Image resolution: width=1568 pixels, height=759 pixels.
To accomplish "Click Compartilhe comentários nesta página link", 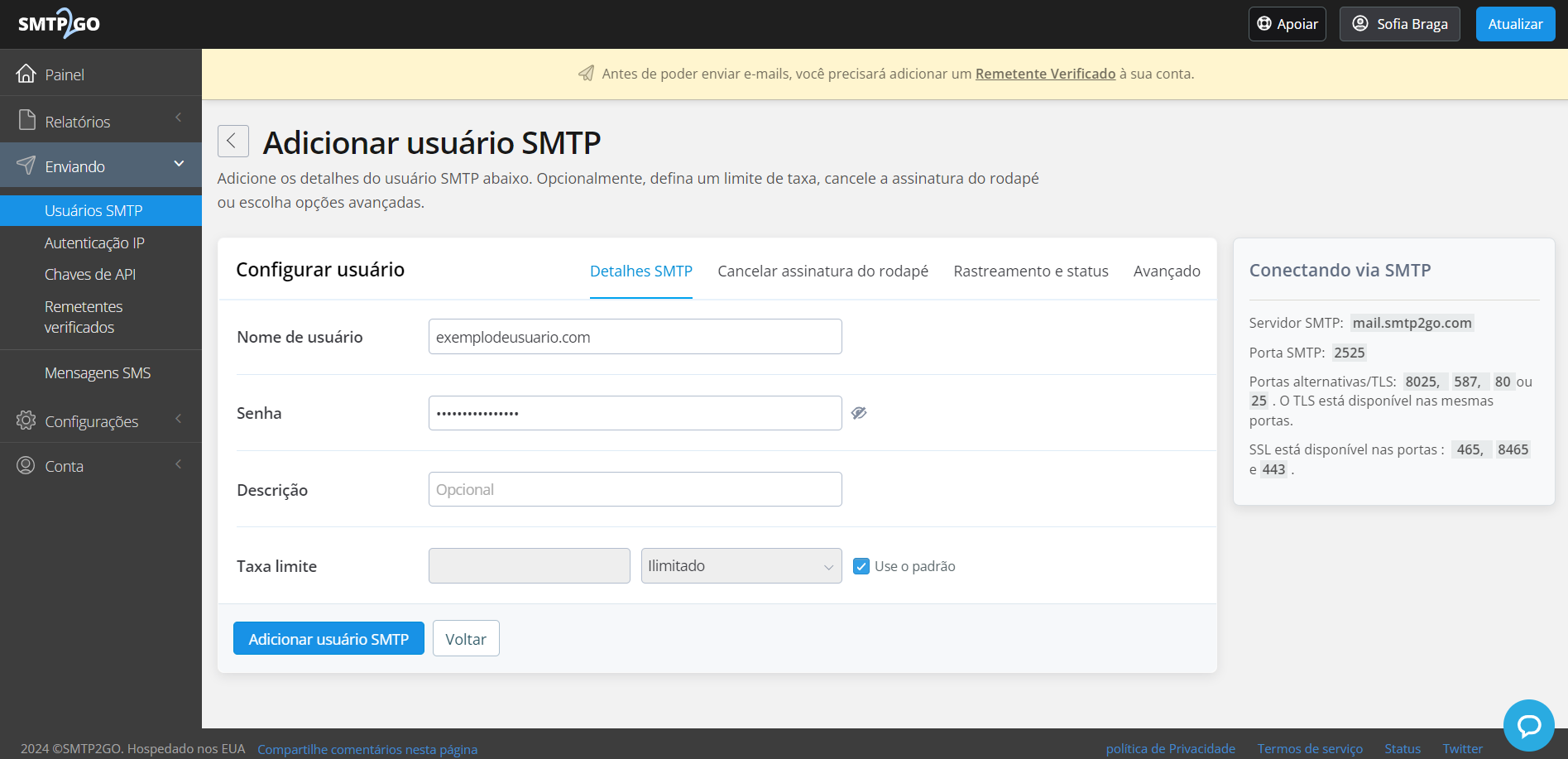I will 367,749.
